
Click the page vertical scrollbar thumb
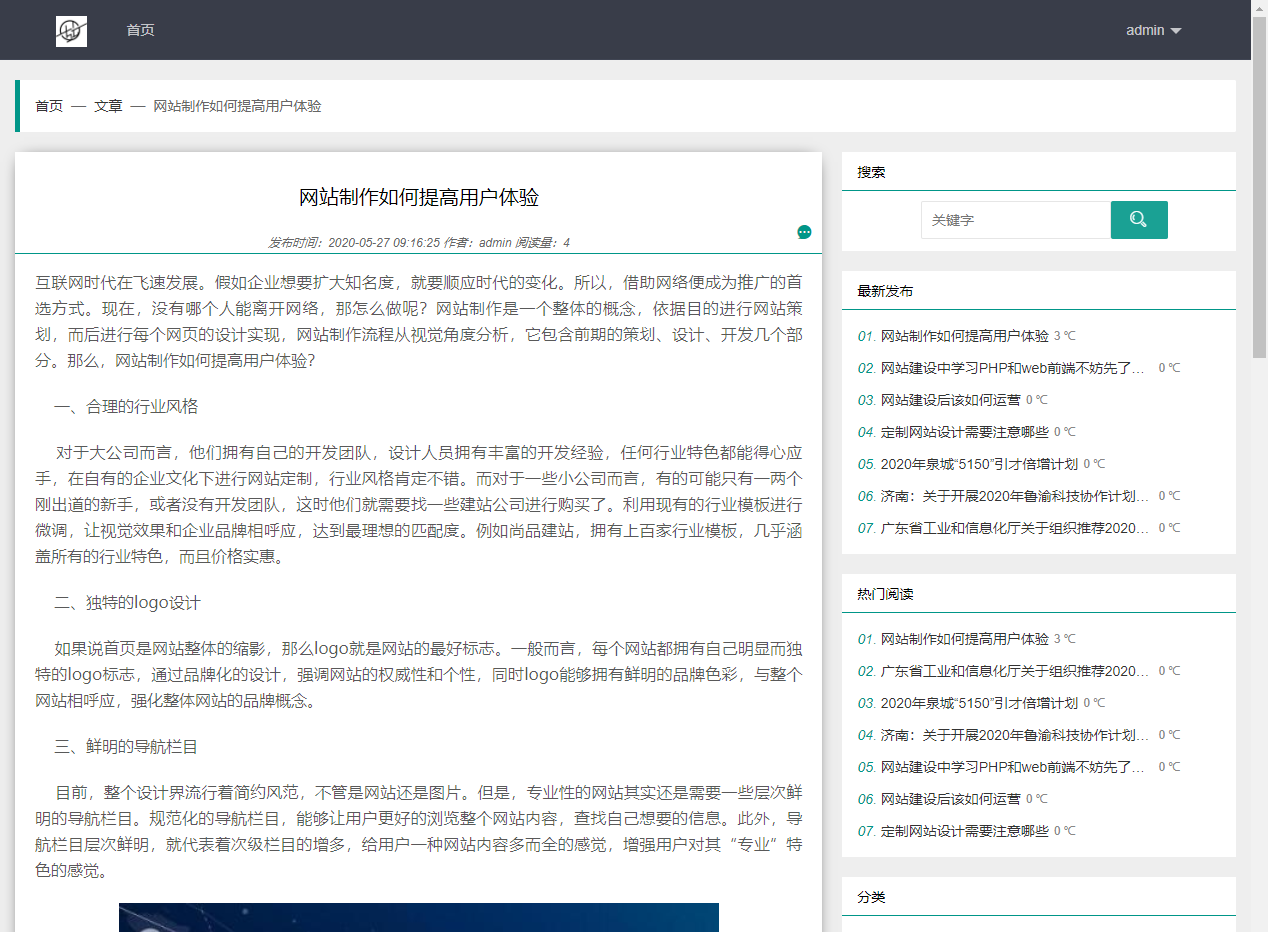click(x=1260, y=186)
